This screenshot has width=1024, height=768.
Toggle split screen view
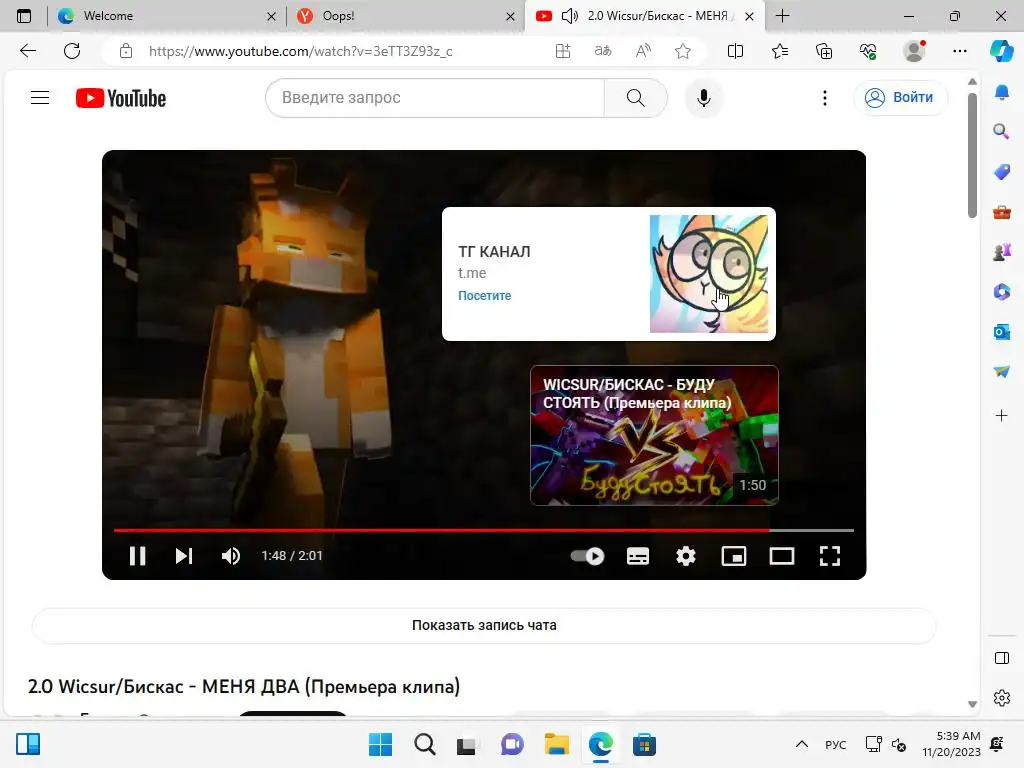click(x=735, y=51)
